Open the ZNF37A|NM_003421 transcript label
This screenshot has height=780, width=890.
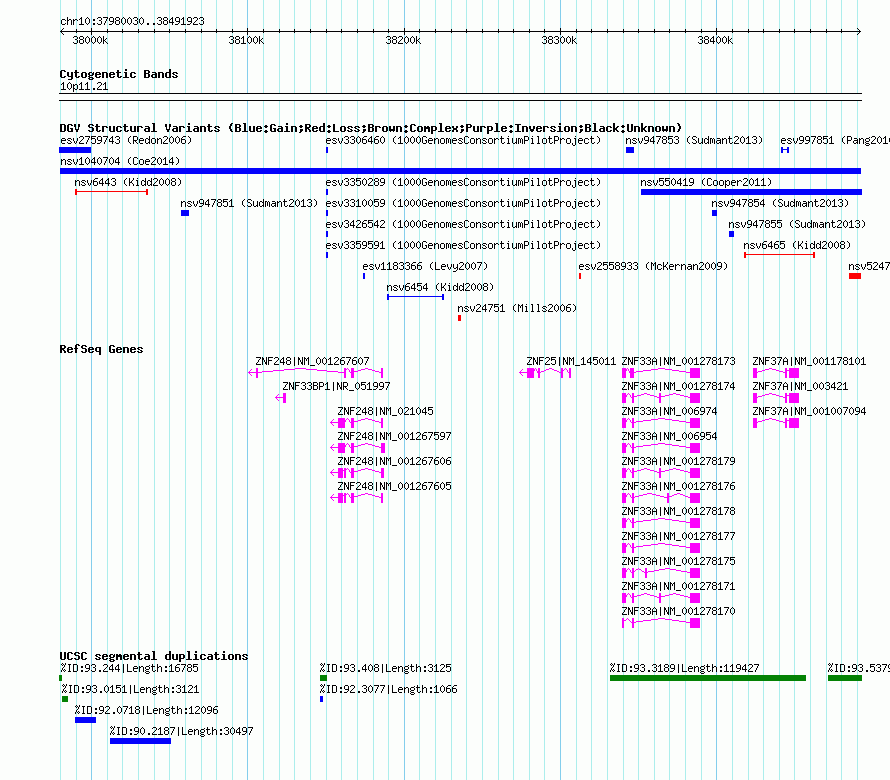point(800,386)
